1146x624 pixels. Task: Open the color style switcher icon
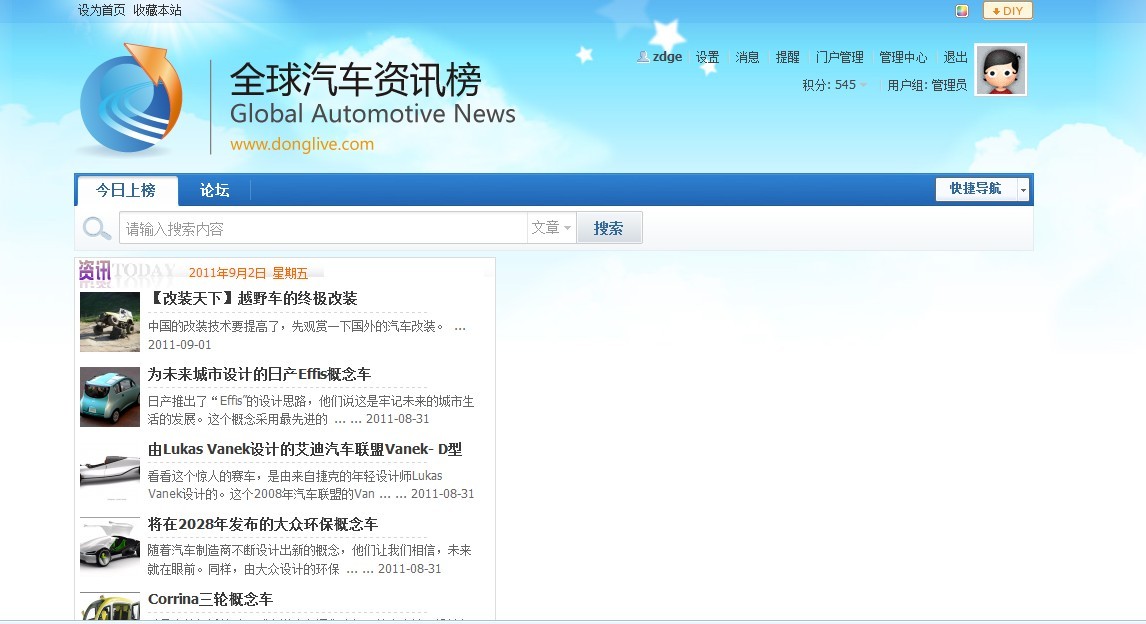962,11
